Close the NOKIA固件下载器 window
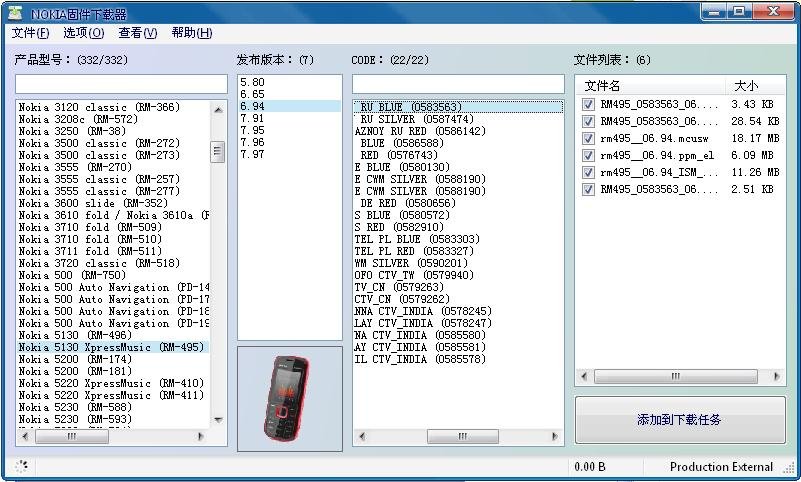This screenshot has height=482, width=801. click(x=773, y=12)
